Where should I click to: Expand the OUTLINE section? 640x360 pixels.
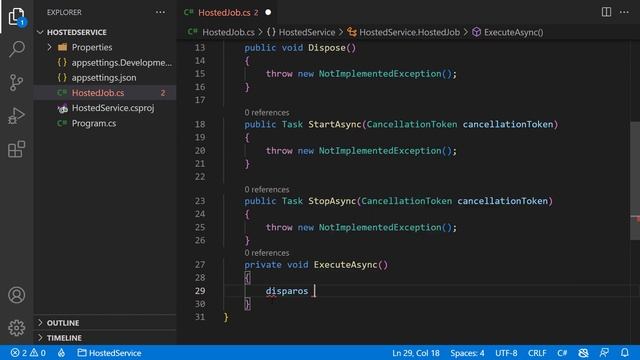63,323
